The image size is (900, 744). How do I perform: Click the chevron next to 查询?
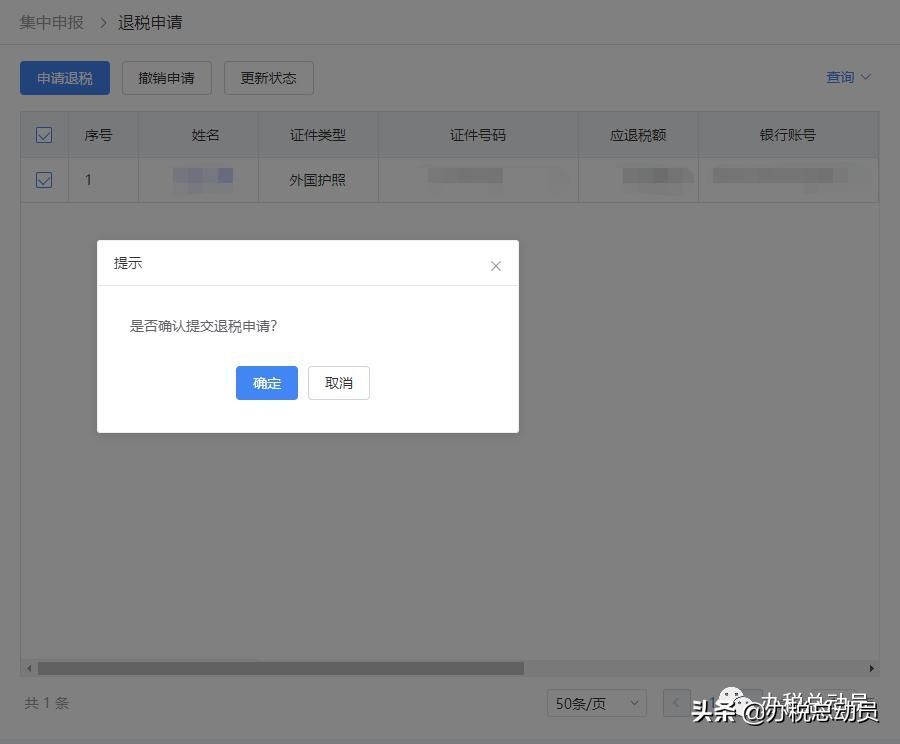[866, 77]
